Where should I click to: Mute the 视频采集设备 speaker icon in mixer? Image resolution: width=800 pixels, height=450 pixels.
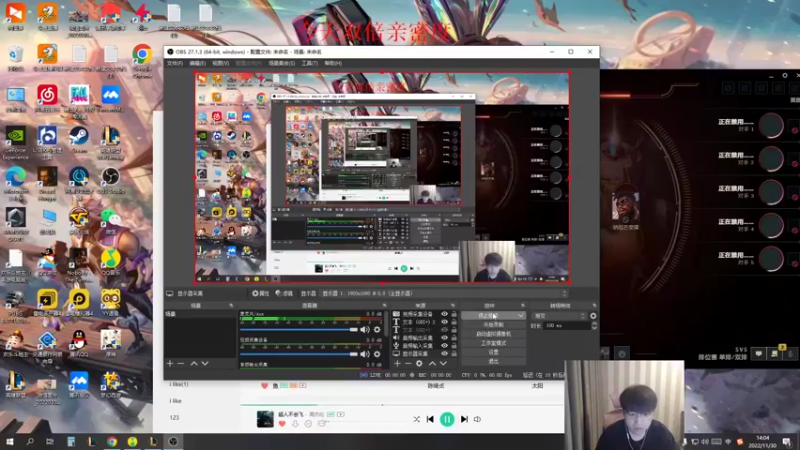[x=365, y=354]
